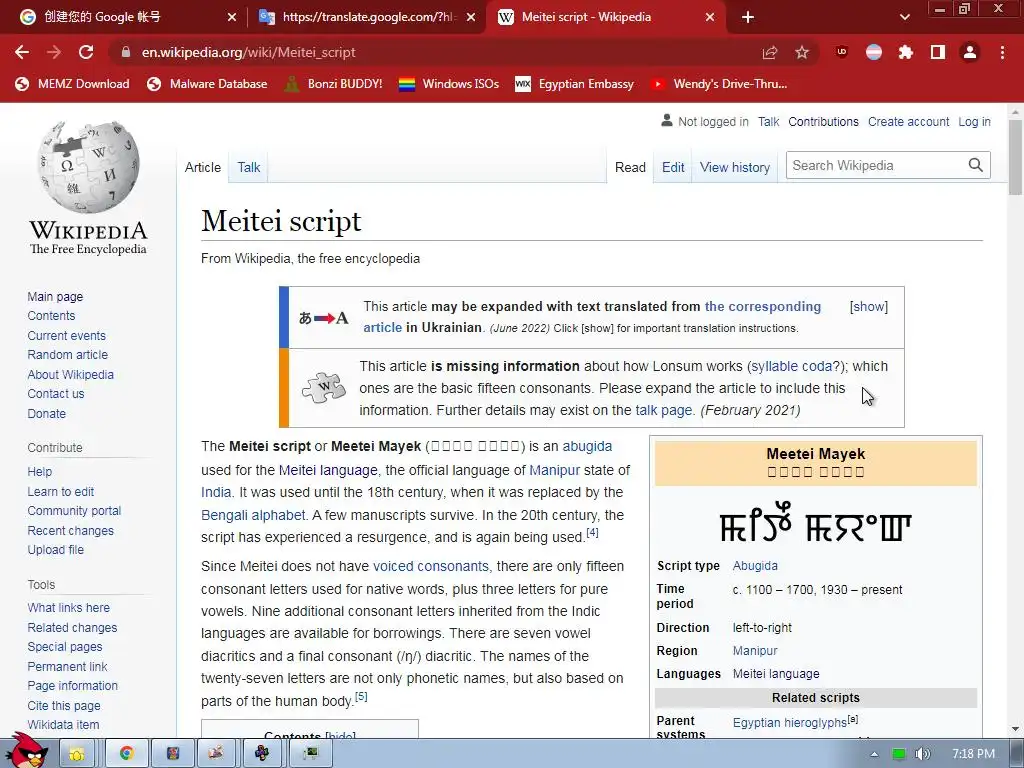
Task: Click the talk page link in notice
Action: pos(664,410)
